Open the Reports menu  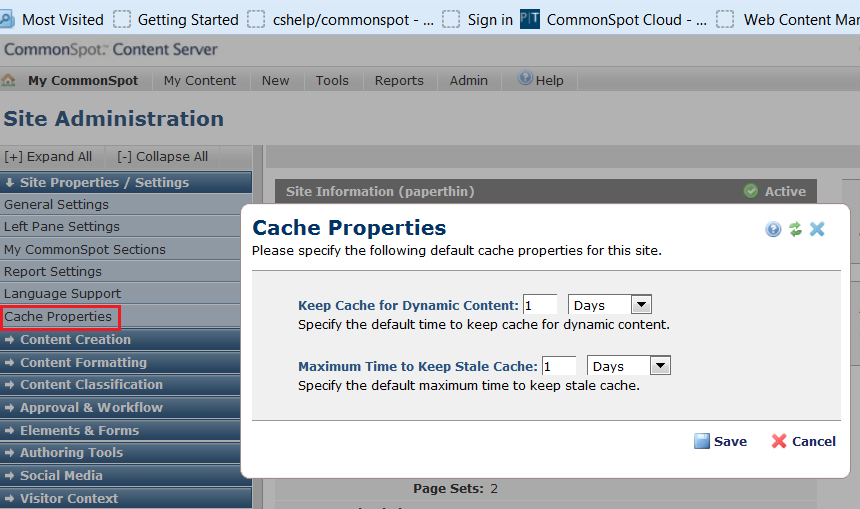point(399,81)
